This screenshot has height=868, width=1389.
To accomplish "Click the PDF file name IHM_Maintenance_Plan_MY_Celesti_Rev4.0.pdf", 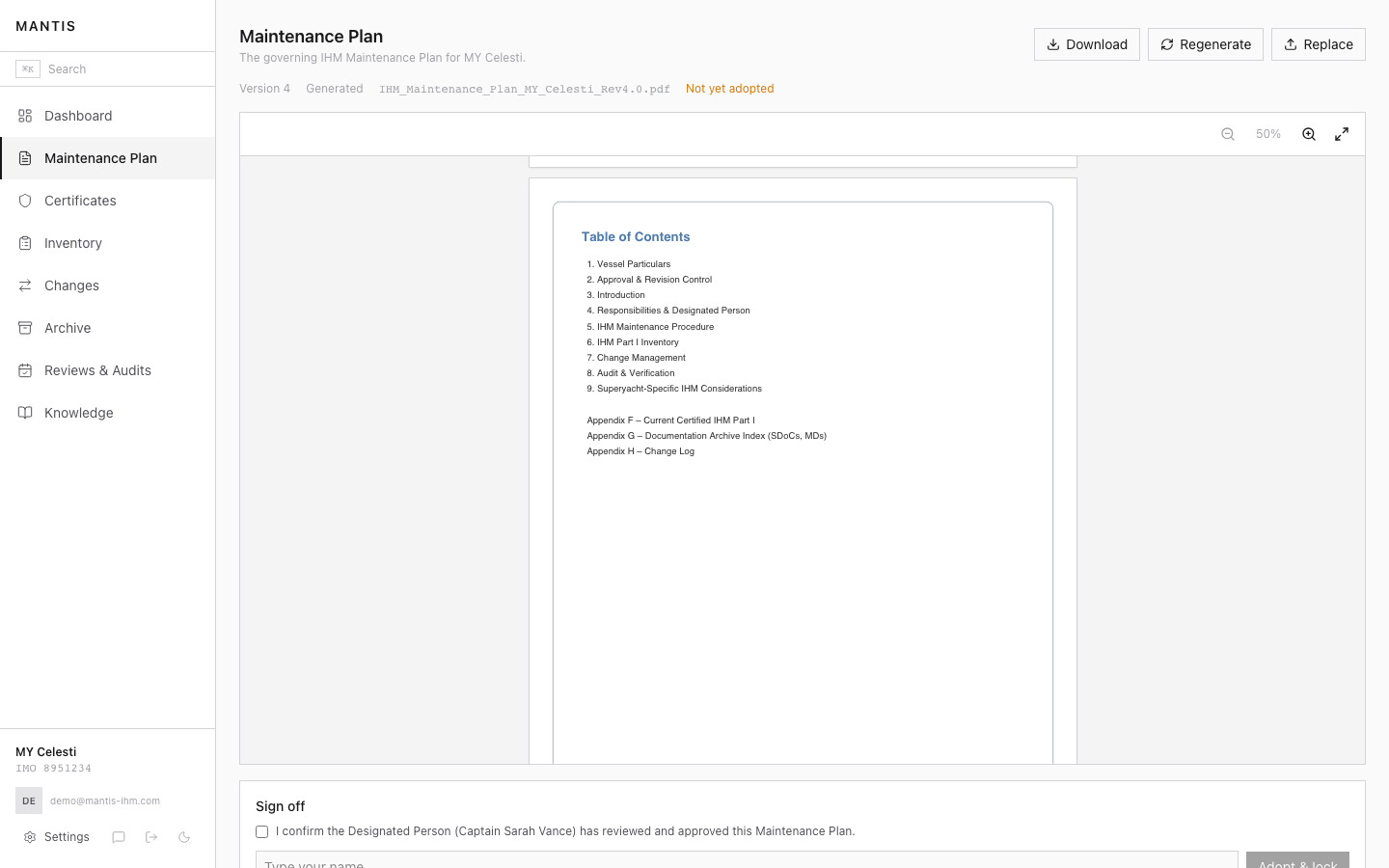I will [525, 89].
